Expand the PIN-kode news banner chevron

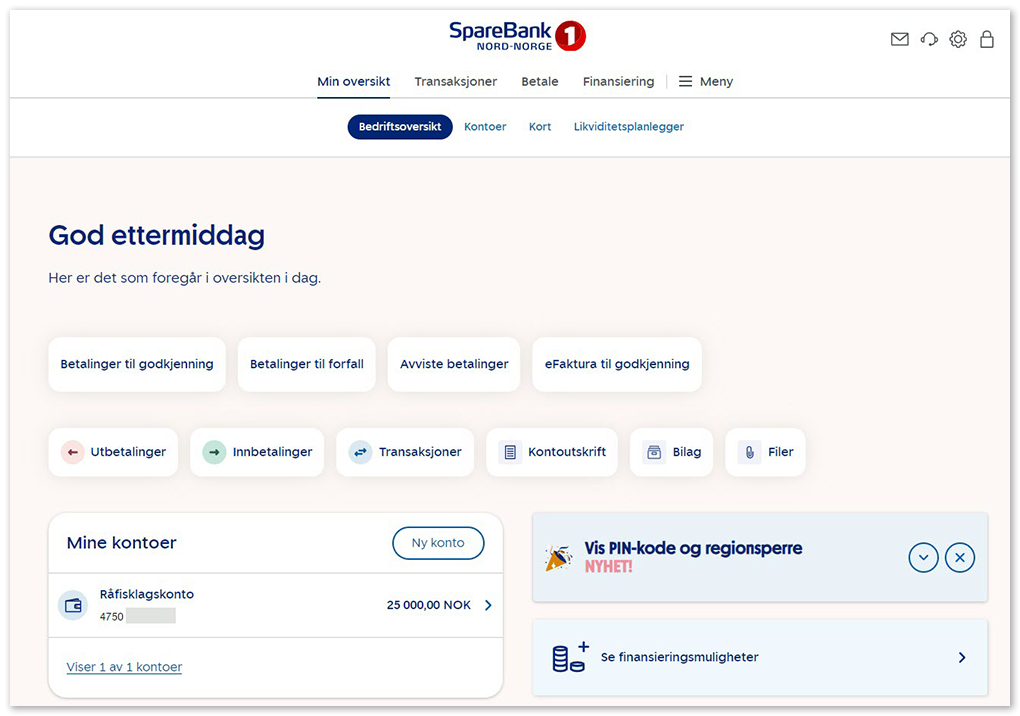923,558
